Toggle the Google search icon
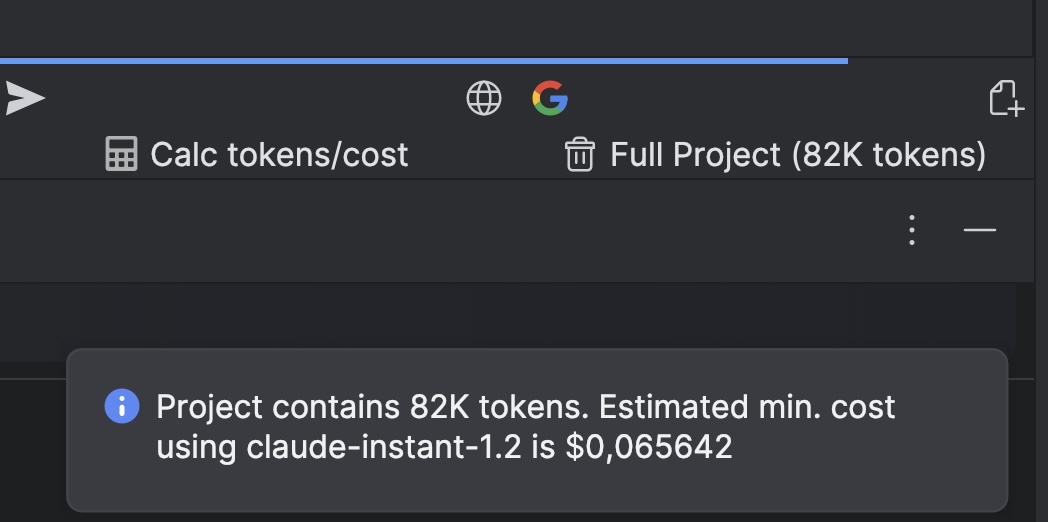 click(x=550, y=98)
